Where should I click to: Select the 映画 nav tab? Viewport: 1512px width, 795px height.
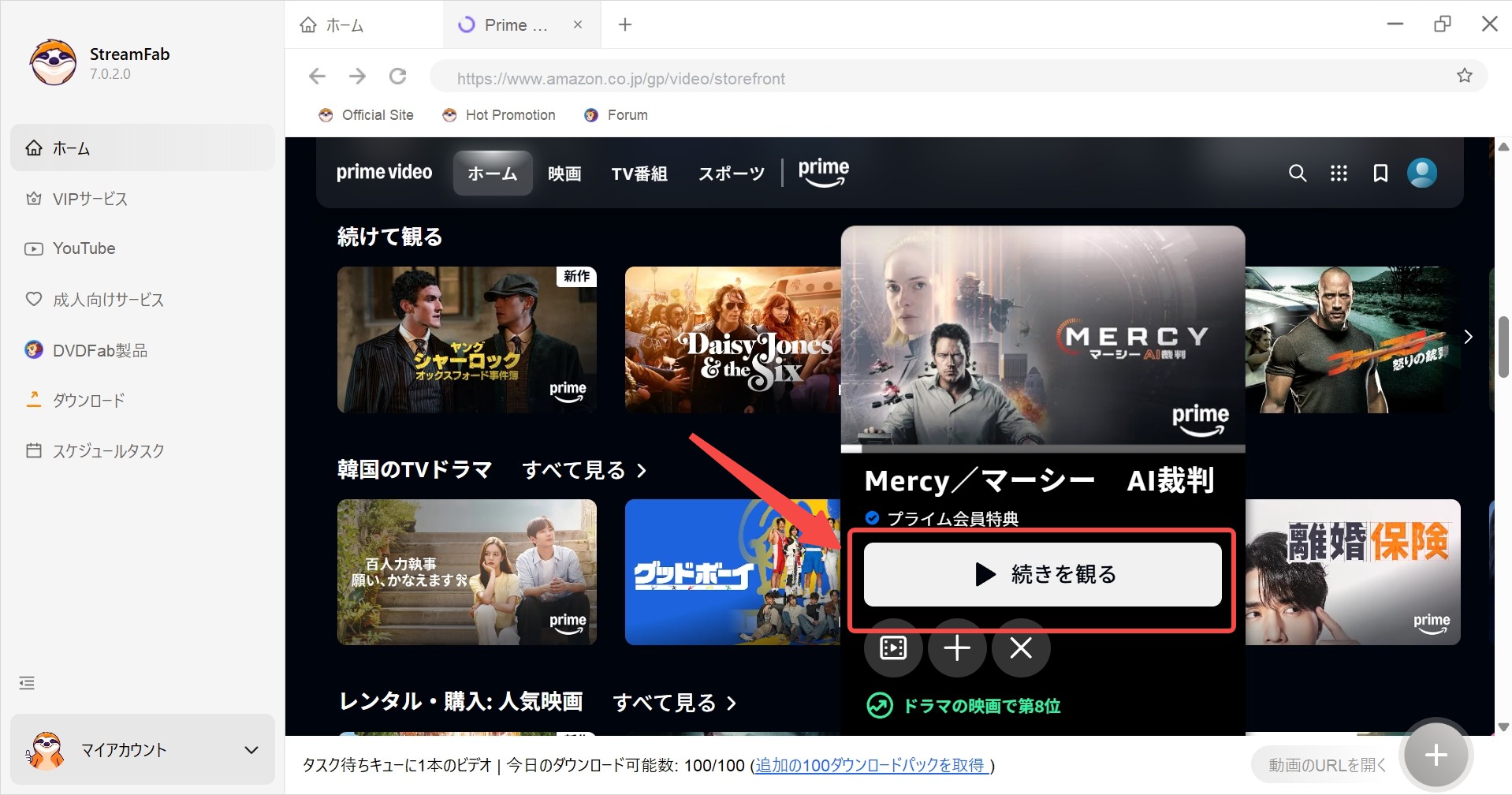pos(564,173)
